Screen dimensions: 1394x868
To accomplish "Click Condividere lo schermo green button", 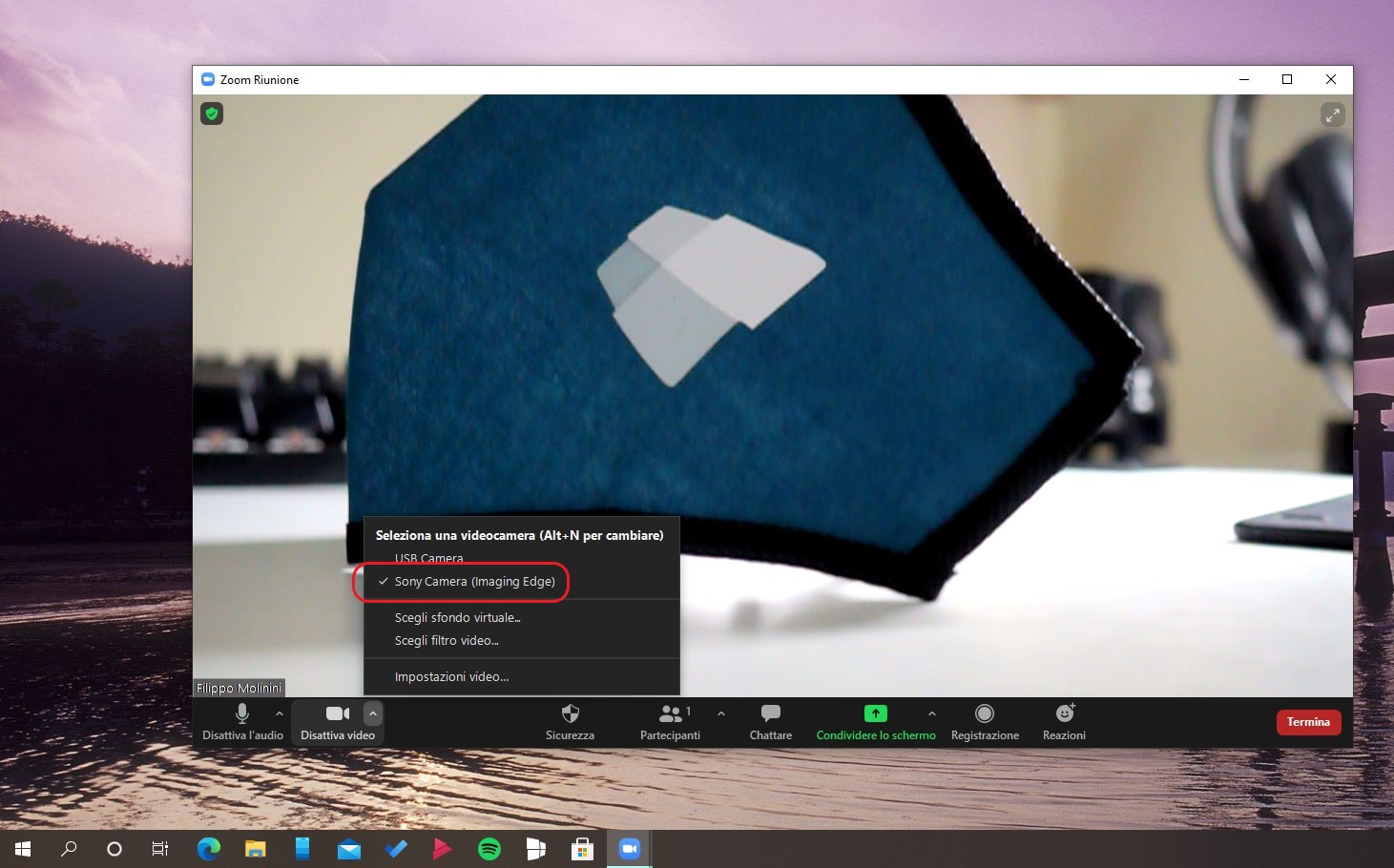I will point(876,722).
